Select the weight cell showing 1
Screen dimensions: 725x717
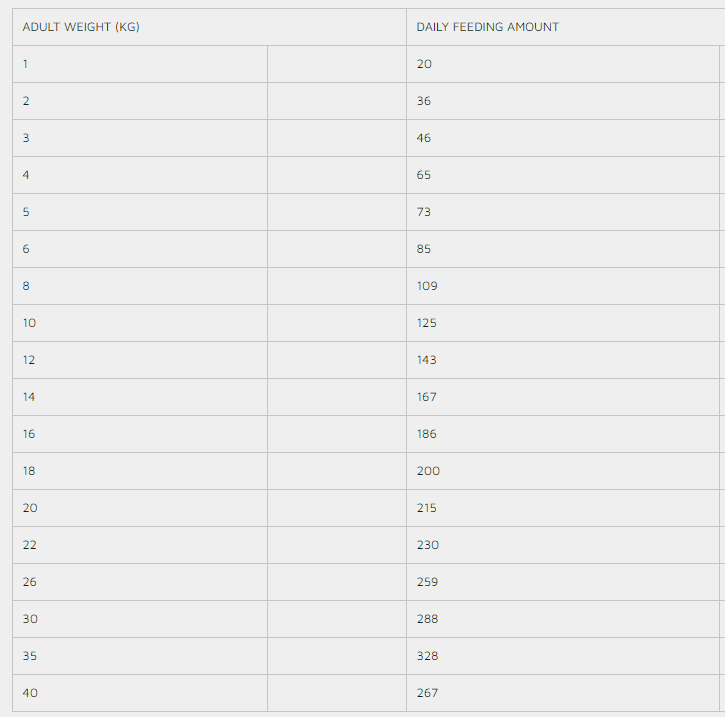click(x=26, y=64)
